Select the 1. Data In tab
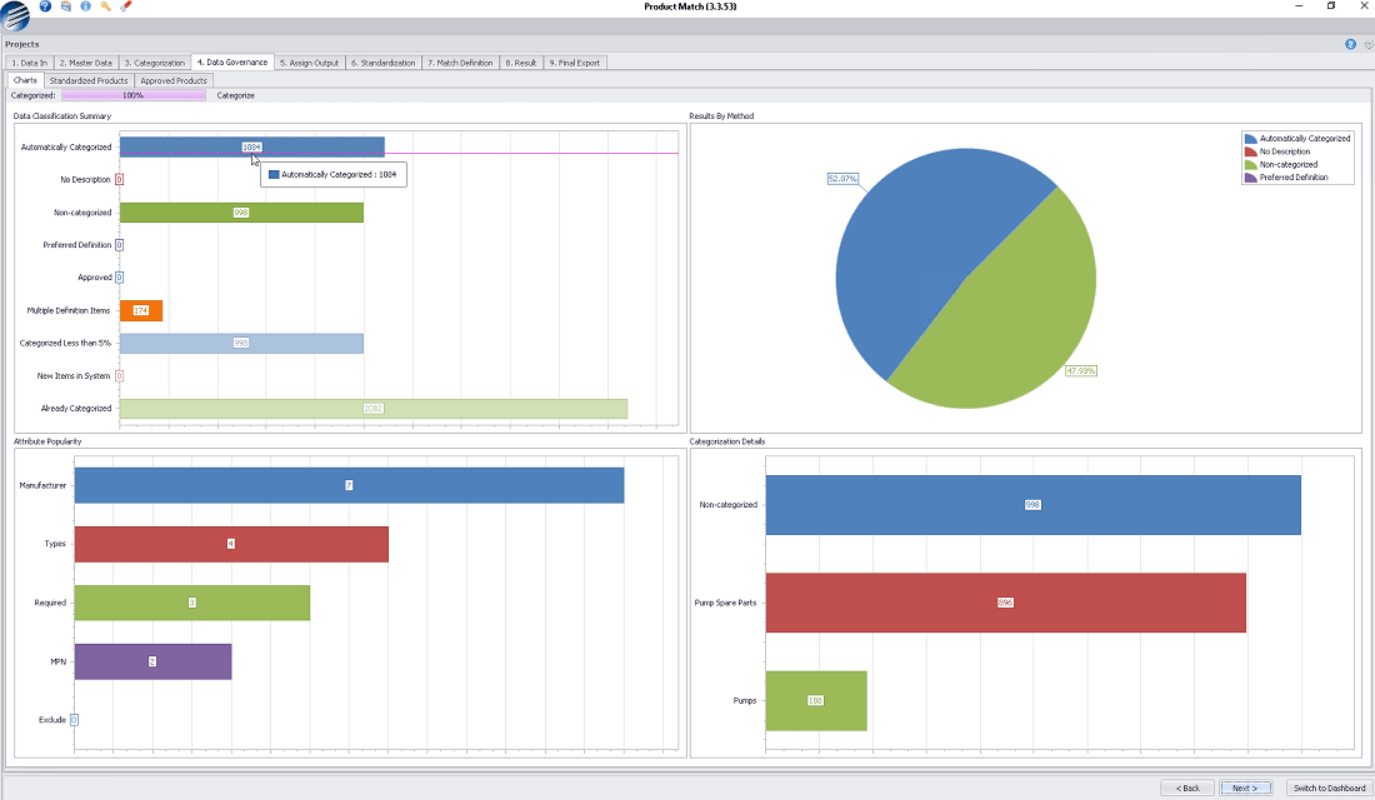Screen dimensions: 1375x800 click(27, 61)
